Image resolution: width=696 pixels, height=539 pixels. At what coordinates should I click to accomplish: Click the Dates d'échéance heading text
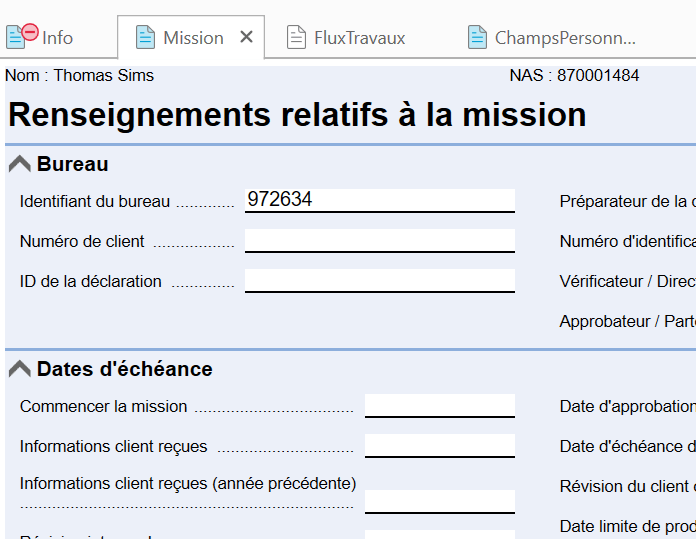click(x=124, y=369)
